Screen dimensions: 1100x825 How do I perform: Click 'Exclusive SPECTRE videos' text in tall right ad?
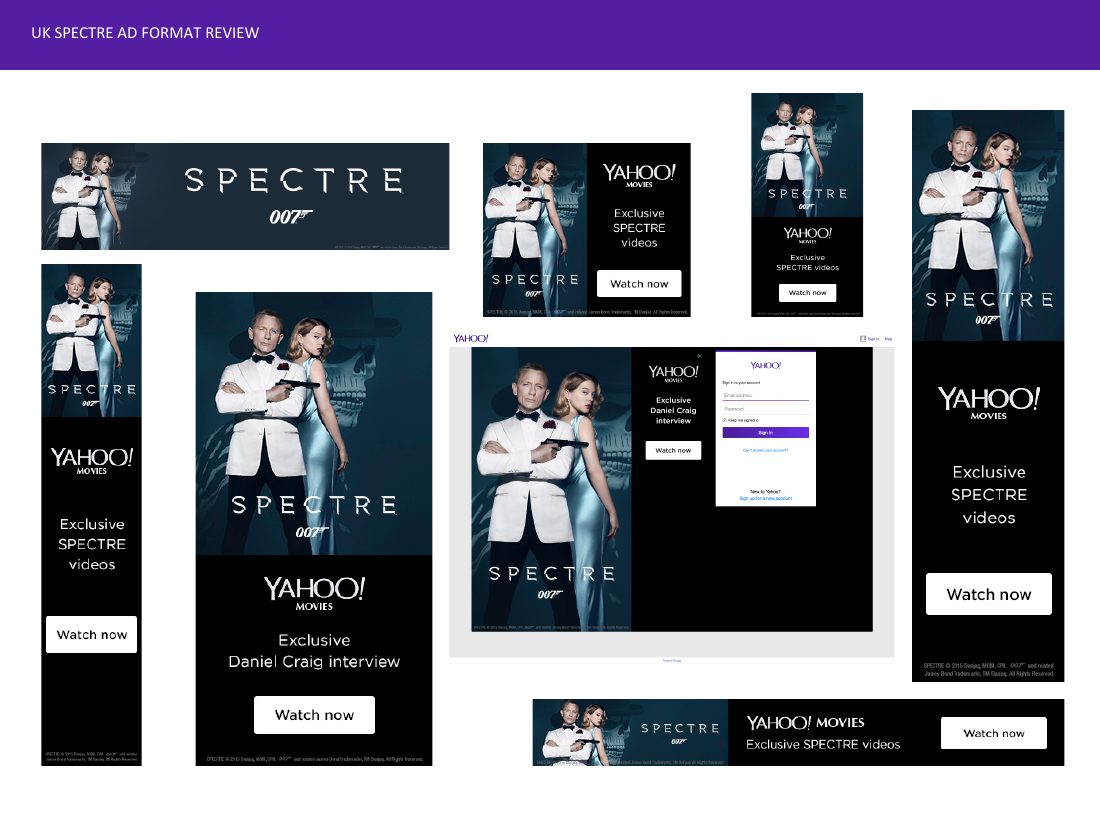coord(988,495)
